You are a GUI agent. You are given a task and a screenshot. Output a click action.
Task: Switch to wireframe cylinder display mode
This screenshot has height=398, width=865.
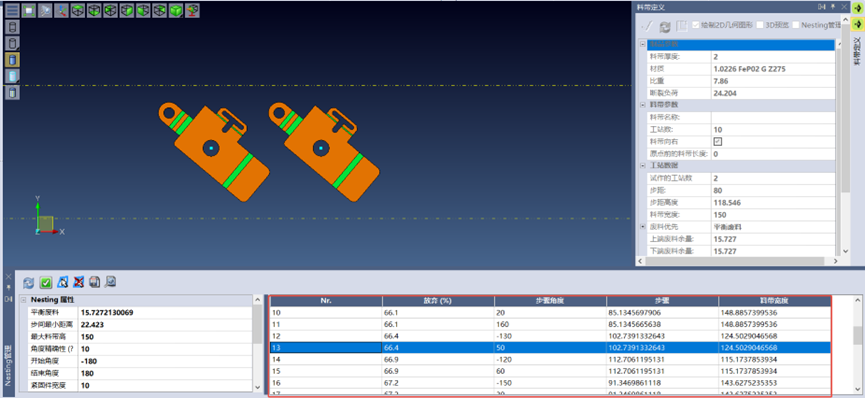[x=12, y=26]
